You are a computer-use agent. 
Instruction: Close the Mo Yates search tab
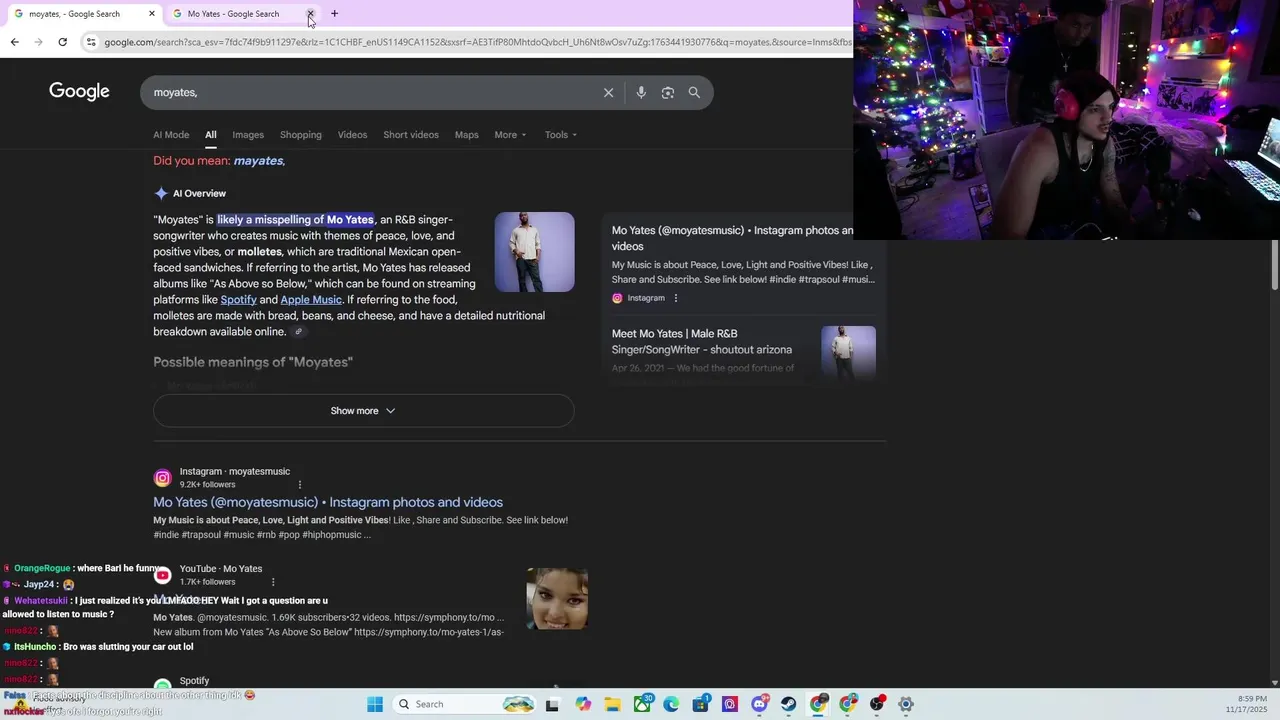click(310, 14)
